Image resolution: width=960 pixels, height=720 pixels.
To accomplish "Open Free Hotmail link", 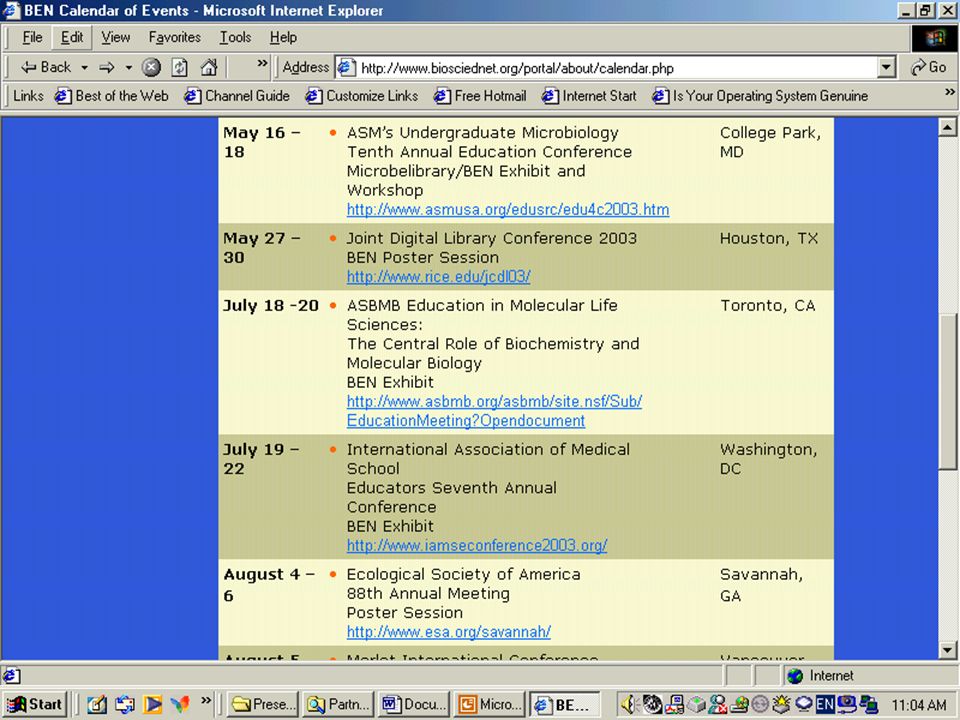I will click(480, 96).
